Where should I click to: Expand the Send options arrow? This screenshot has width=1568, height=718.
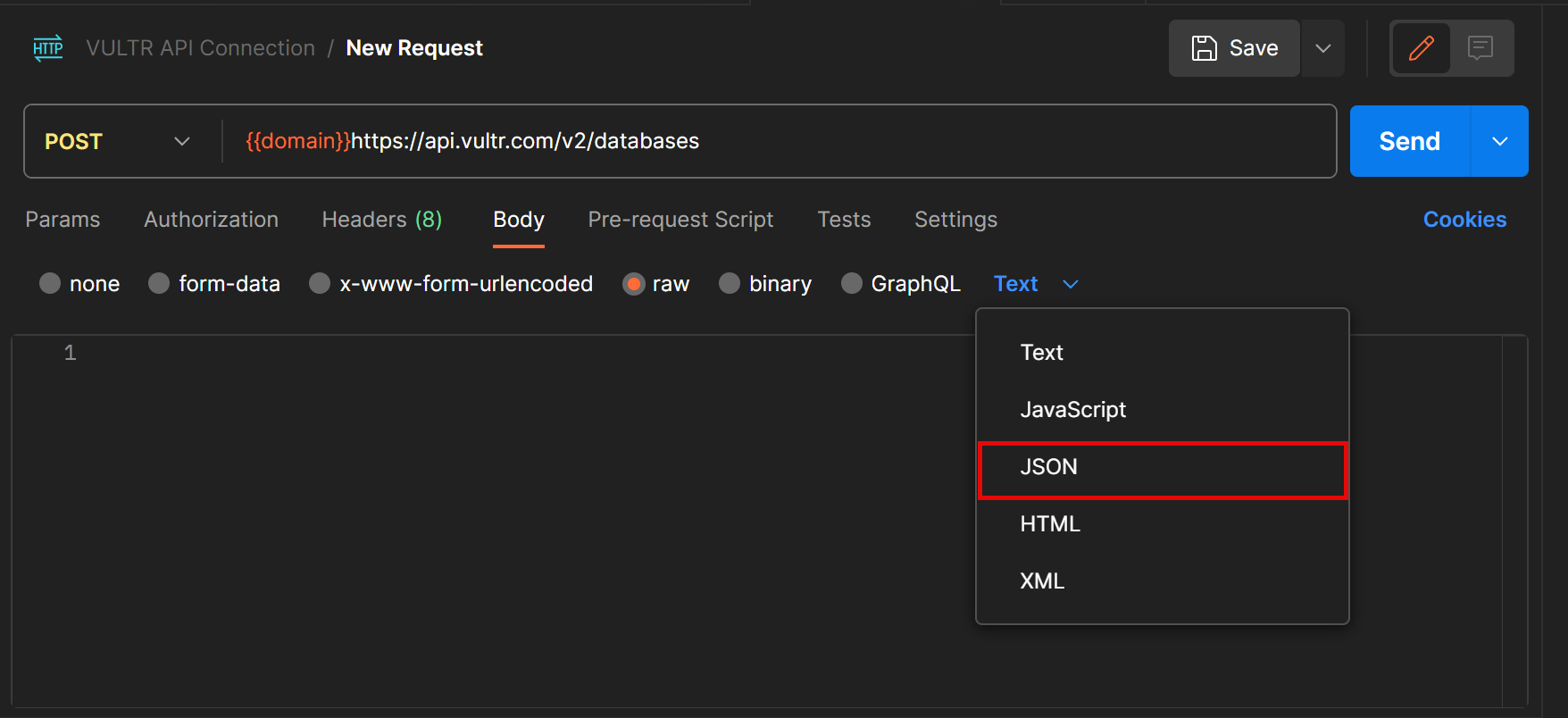click(1500, 141)
